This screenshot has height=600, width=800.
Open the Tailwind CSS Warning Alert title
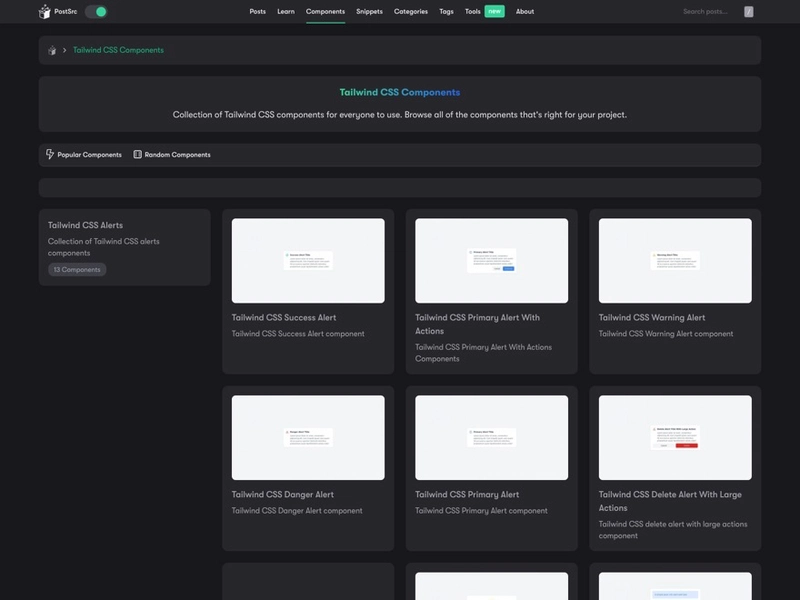pos(652,317)
